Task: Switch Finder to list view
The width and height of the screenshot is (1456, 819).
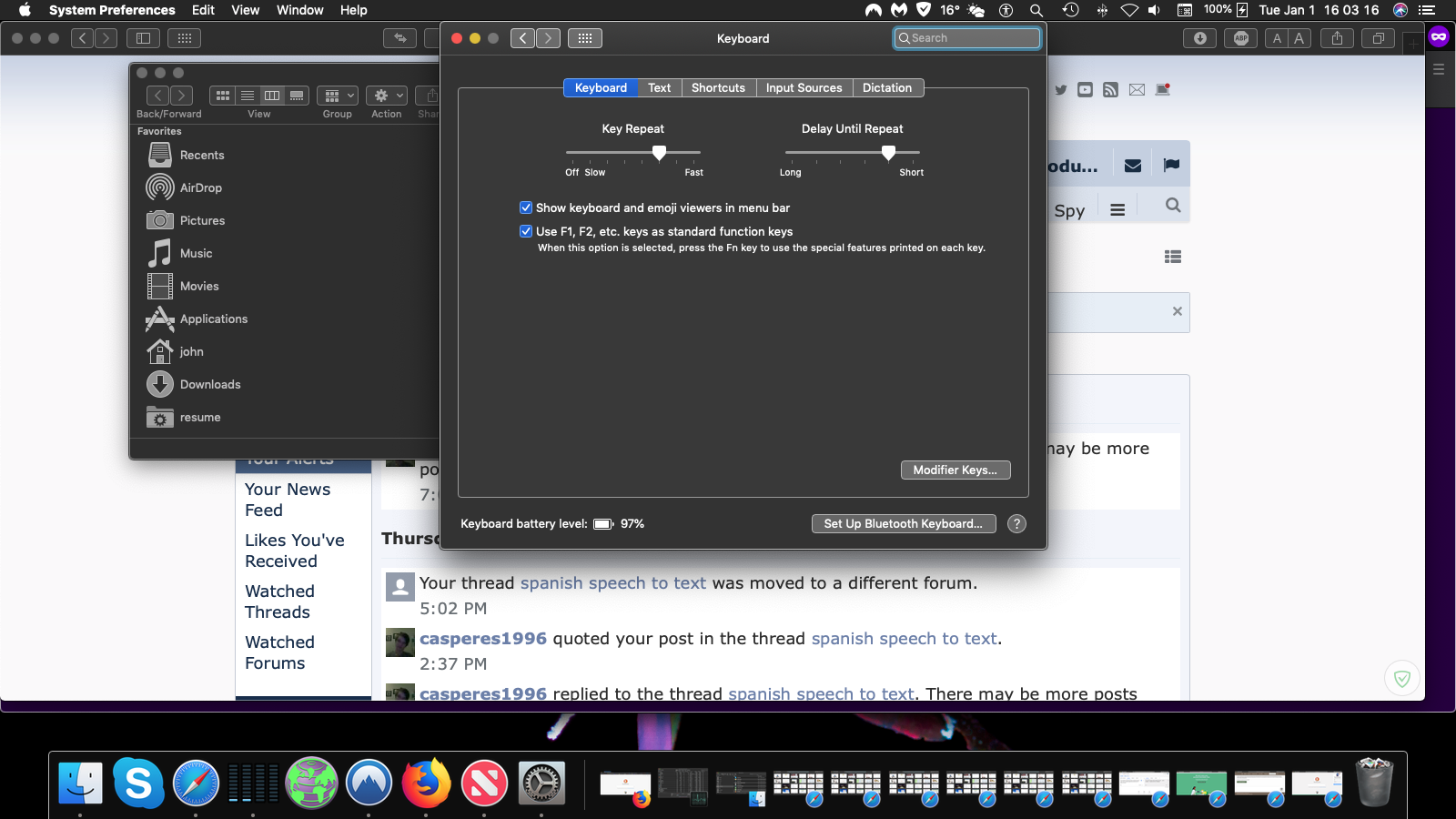Action: [247, 96]
